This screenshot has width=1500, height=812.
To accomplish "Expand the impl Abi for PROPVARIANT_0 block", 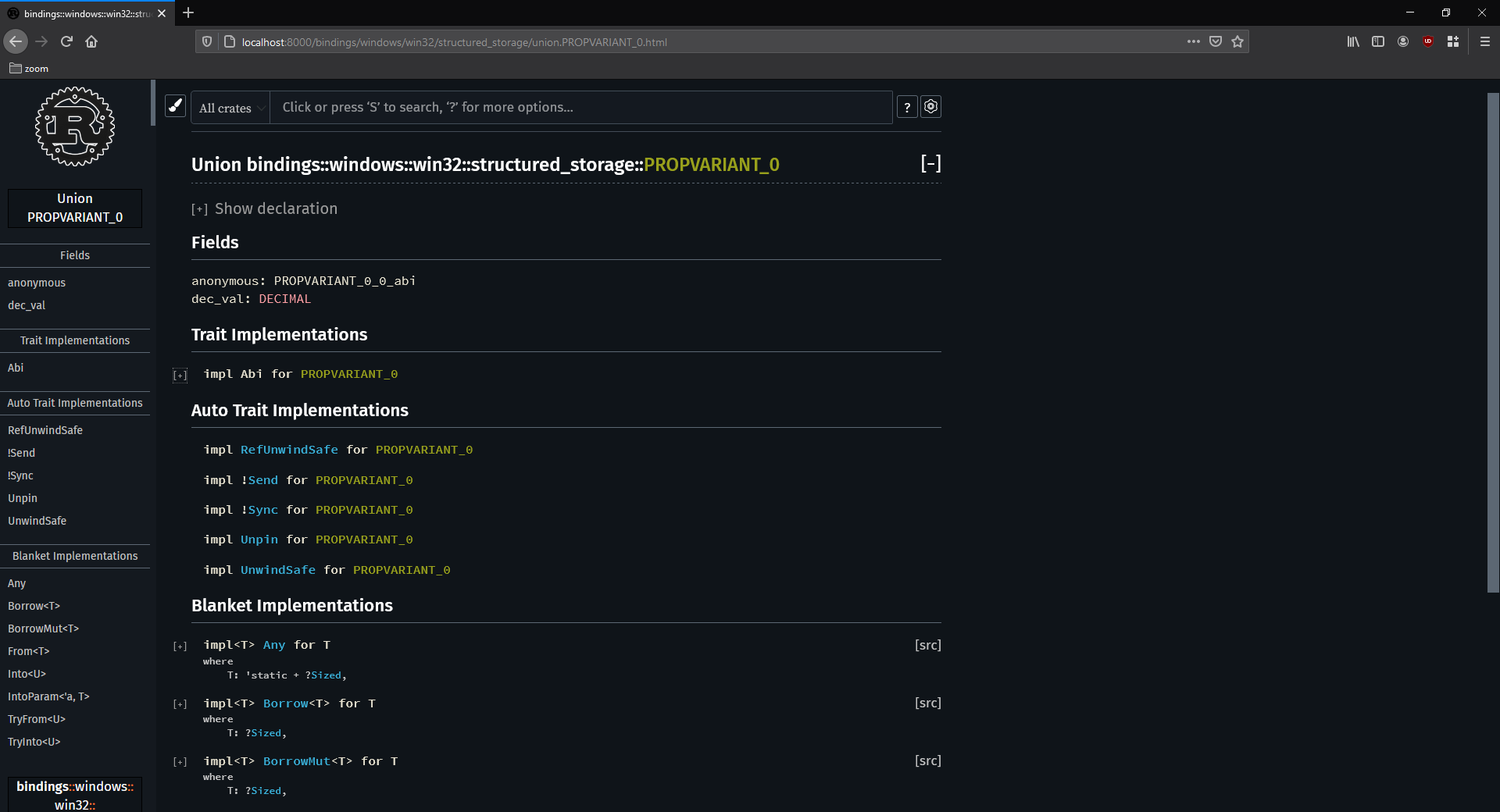I will tap(180, 376).
